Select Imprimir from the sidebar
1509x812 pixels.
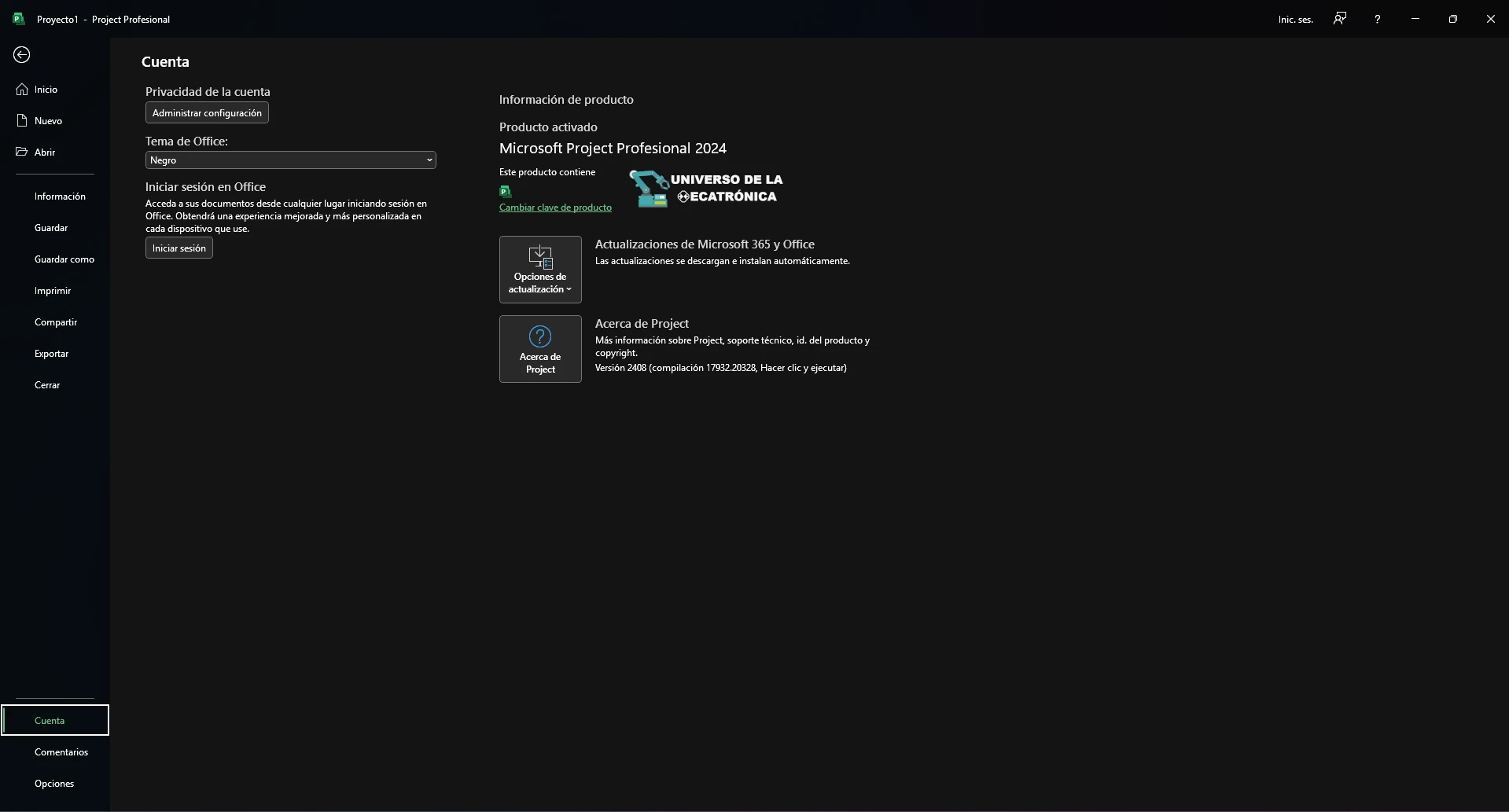[55, 291]
